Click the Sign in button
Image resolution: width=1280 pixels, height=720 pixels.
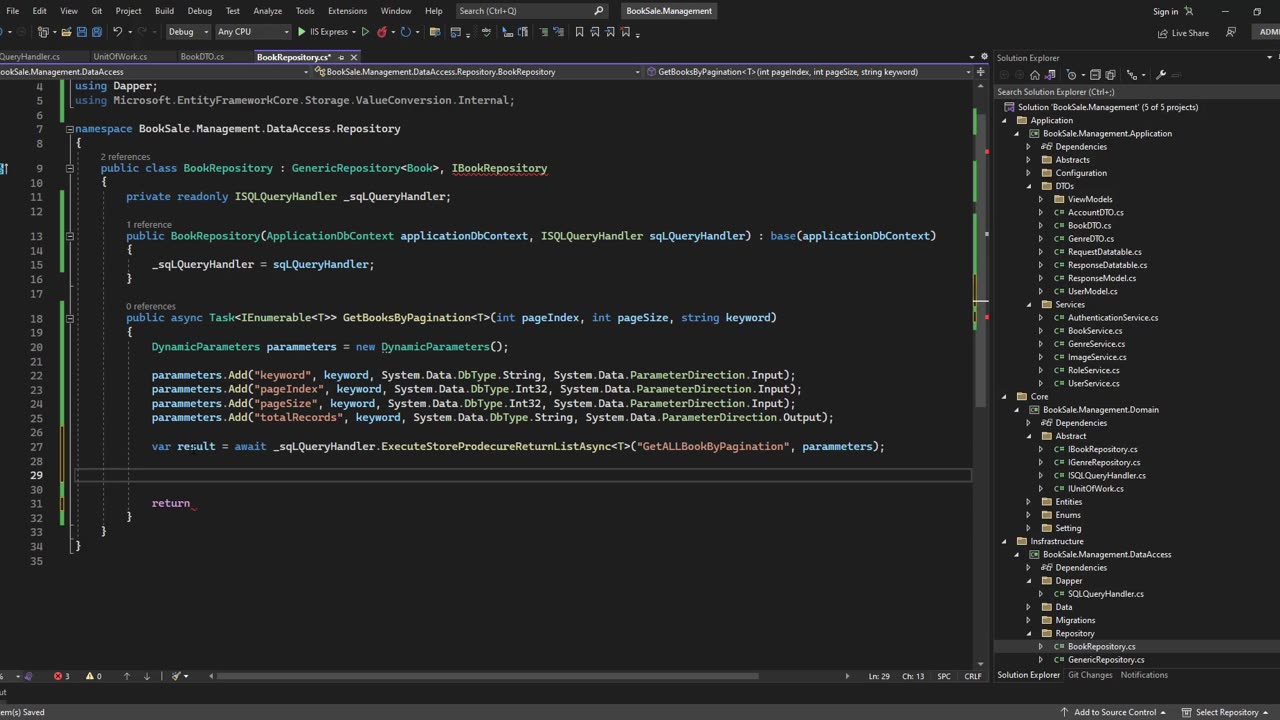pyautogui.click(x=1173, y=11)
